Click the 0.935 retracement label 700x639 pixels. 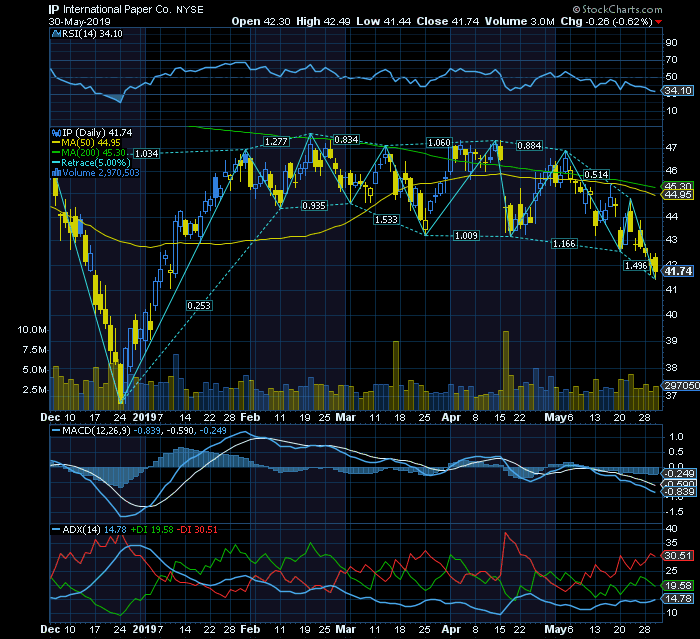314,205
